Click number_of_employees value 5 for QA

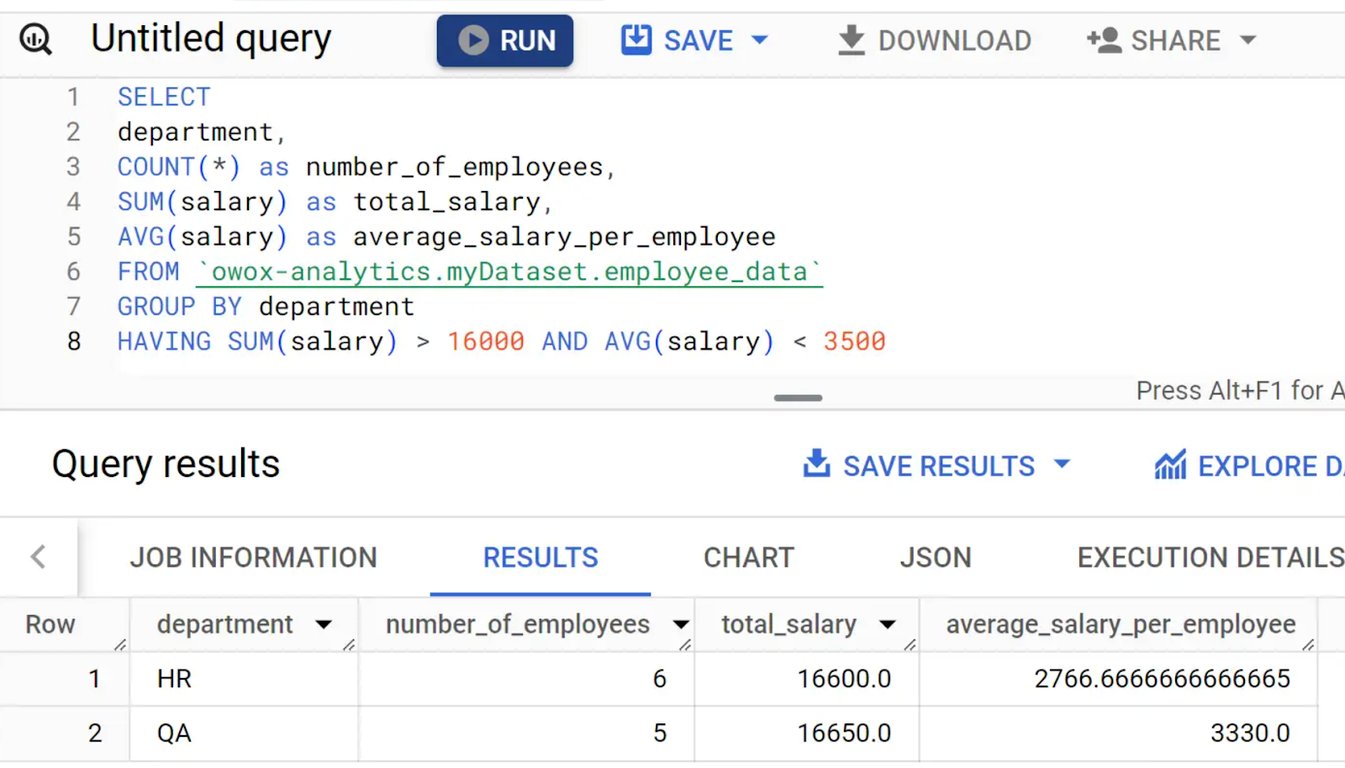(659, 734)
